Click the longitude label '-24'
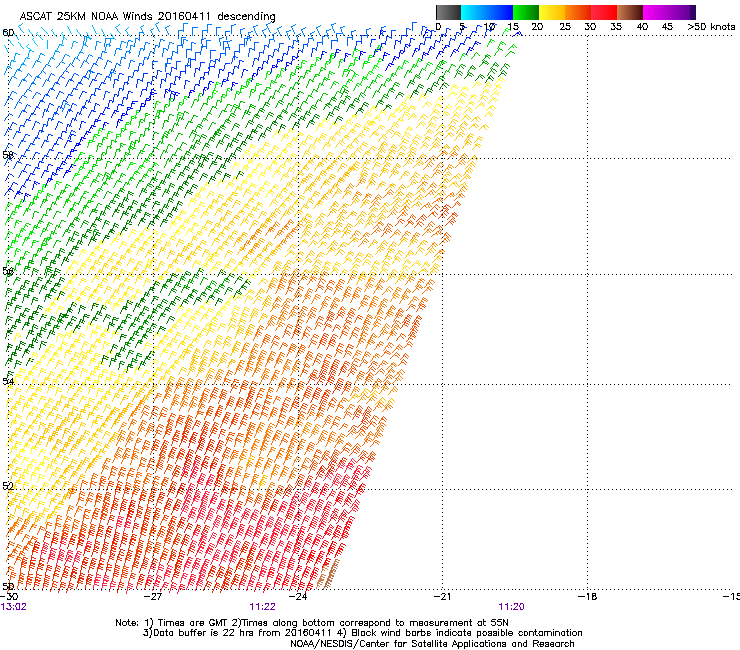This screenshot has height=650, width=740. [x=298, y=596]
